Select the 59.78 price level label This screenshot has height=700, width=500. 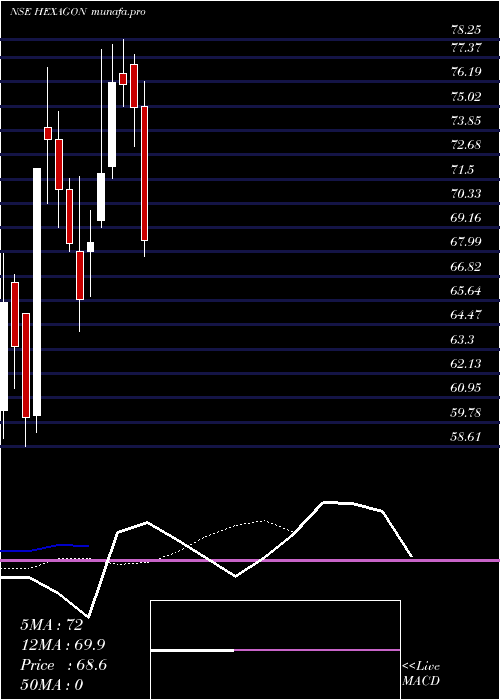pyautogui.click(x=466, y=412)
